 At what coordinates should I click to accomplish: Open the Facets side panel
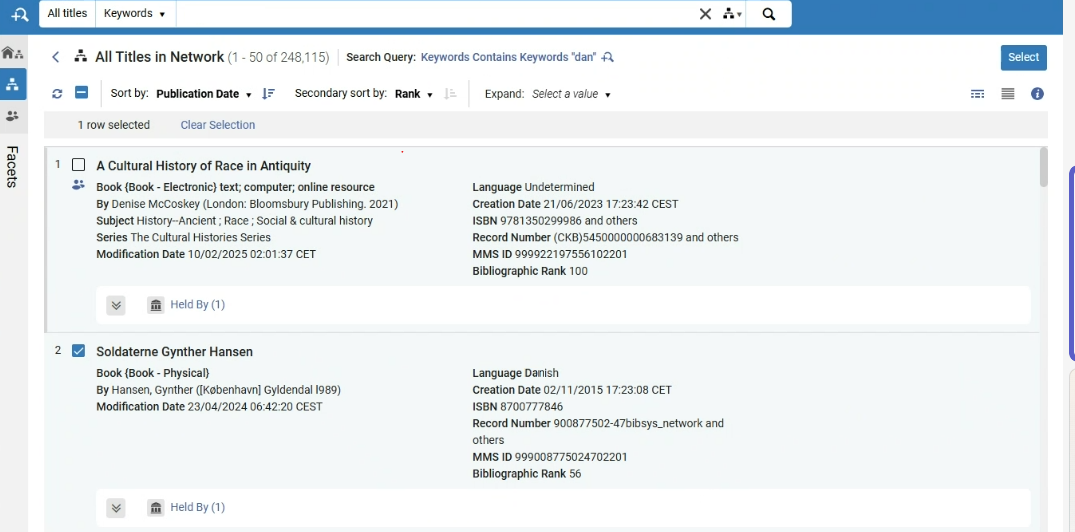12,167
